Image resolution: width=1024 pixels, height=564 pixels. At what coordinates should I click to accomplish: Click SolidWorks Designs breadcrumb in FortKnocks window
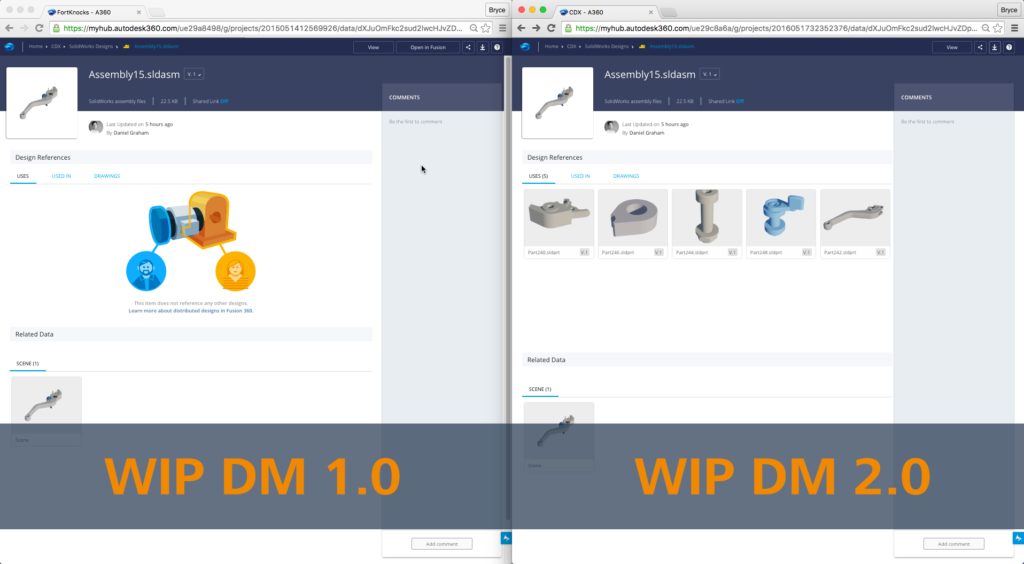click(x=91, y=46)
